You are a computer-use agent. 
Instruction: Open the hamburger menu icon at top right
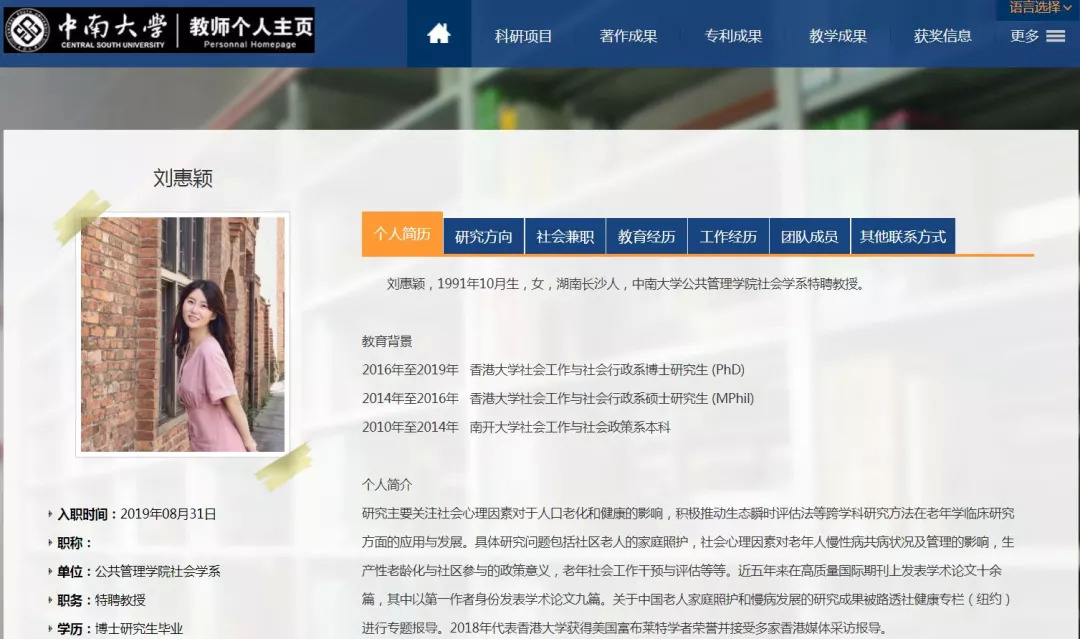(1057, 34)
